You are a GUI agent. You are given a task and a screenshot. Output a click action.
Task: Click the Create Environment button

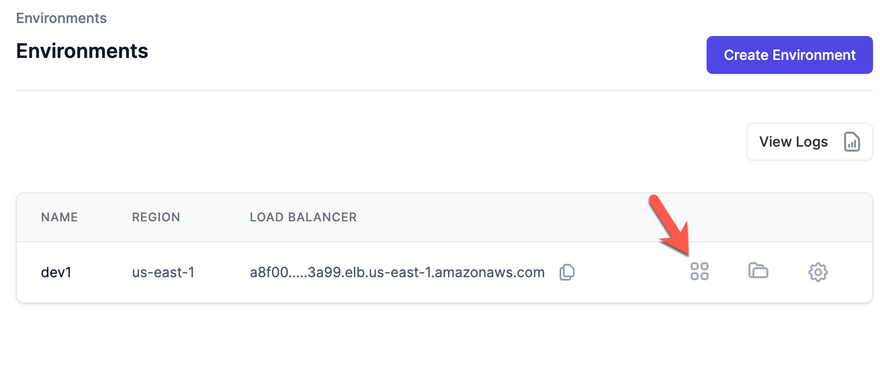coord(790,55)
